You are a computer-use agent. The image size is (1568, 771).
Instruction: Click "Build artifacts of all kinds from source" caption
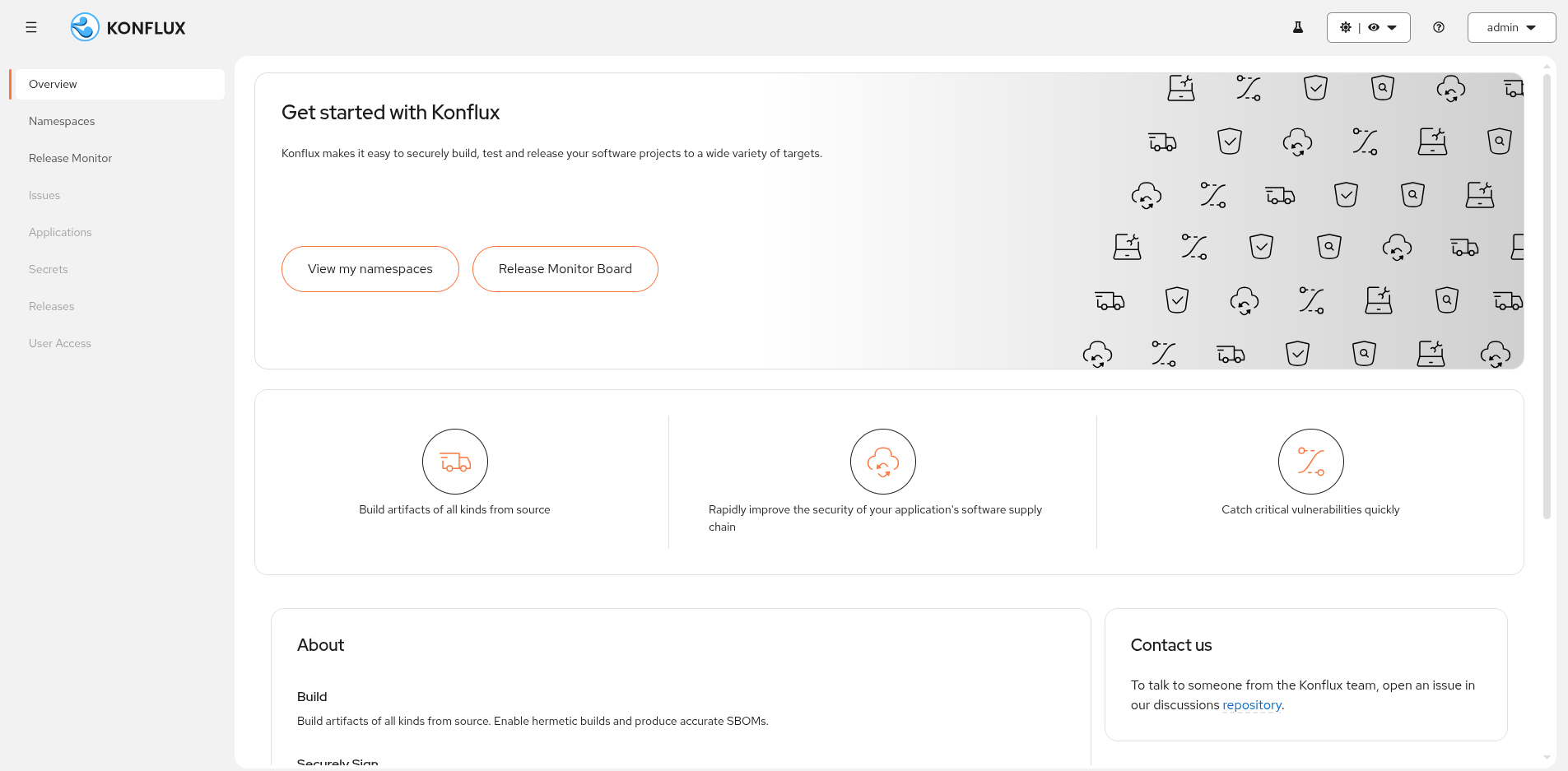point(454,510)
